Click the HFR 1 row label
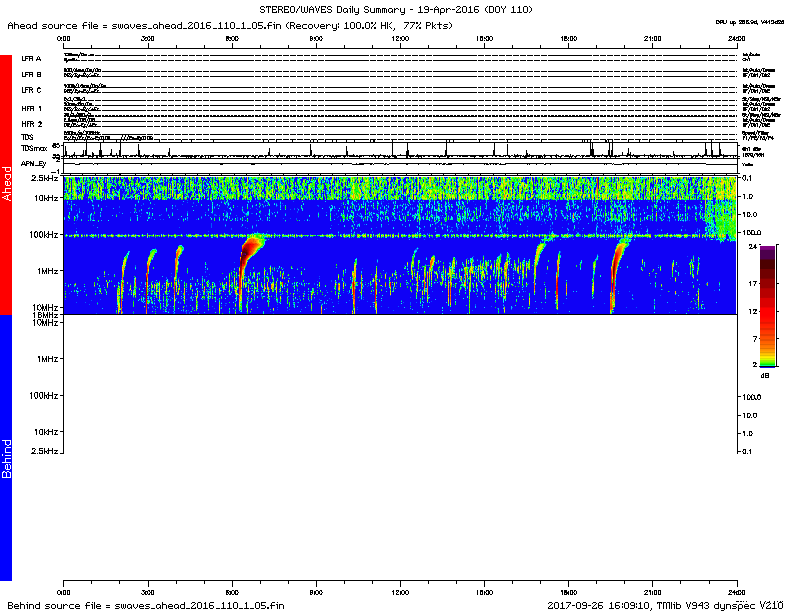 32,107
